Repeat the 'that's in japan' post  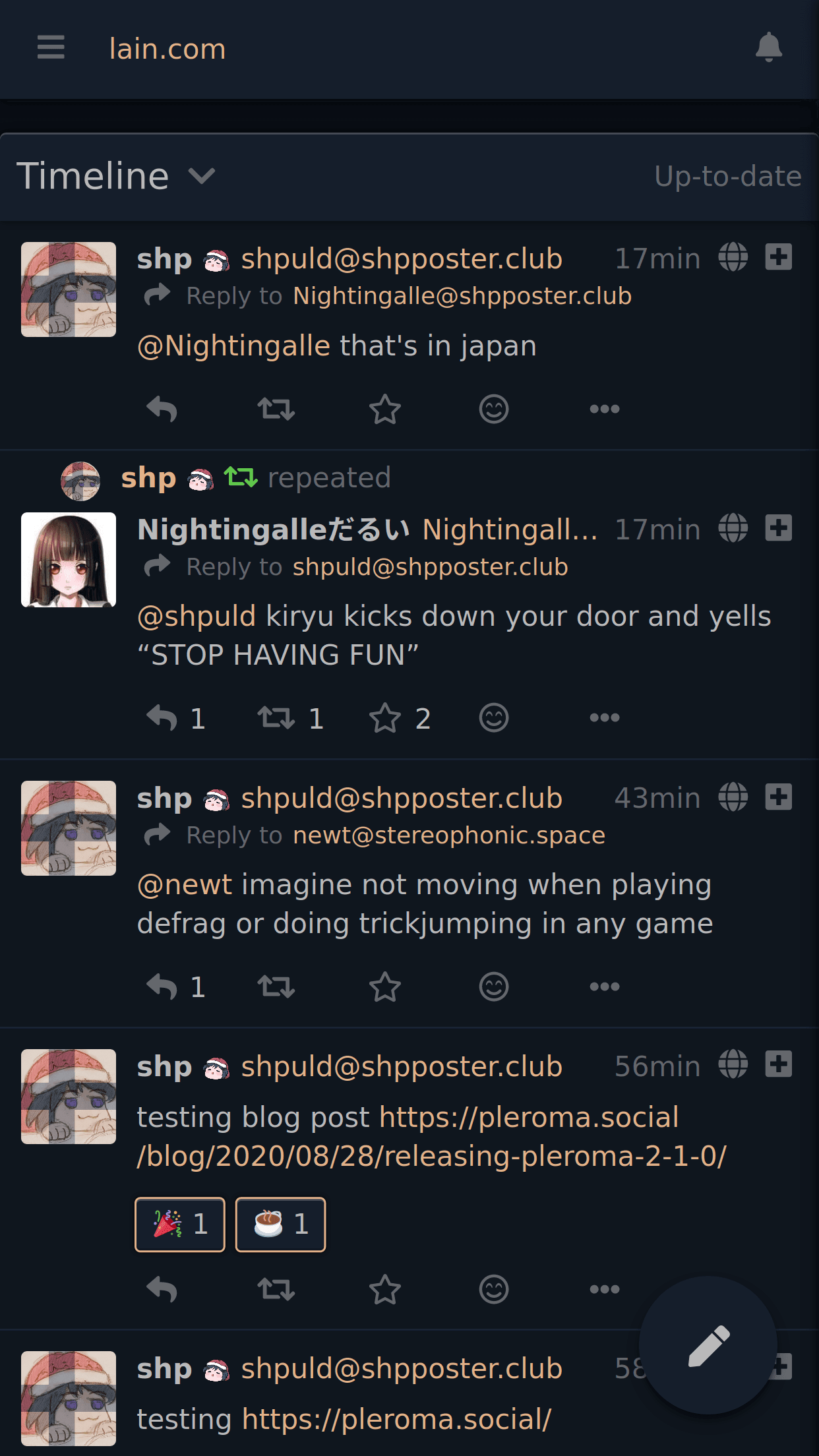point(276,409)
